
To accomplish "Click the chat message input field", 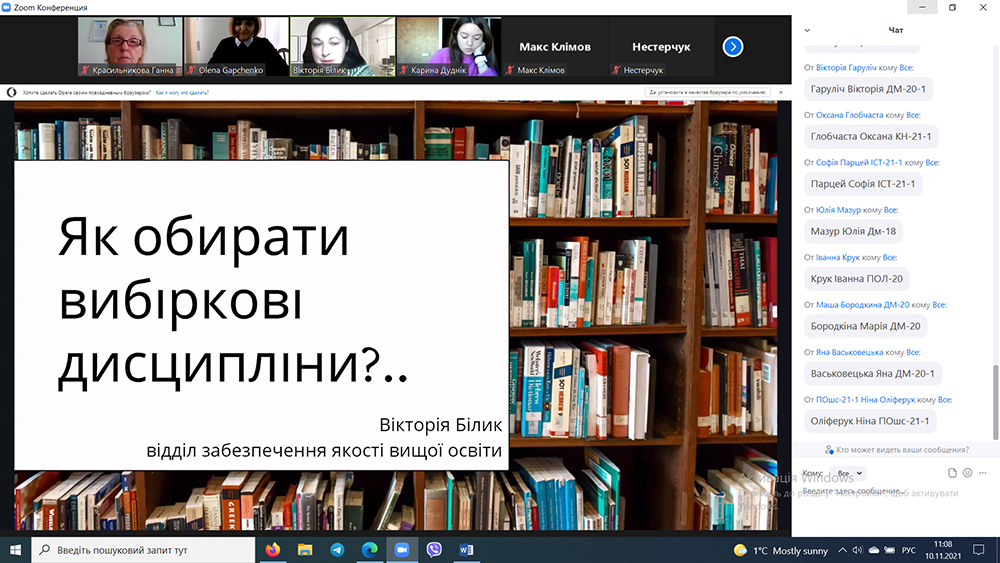I will (880, 491).
